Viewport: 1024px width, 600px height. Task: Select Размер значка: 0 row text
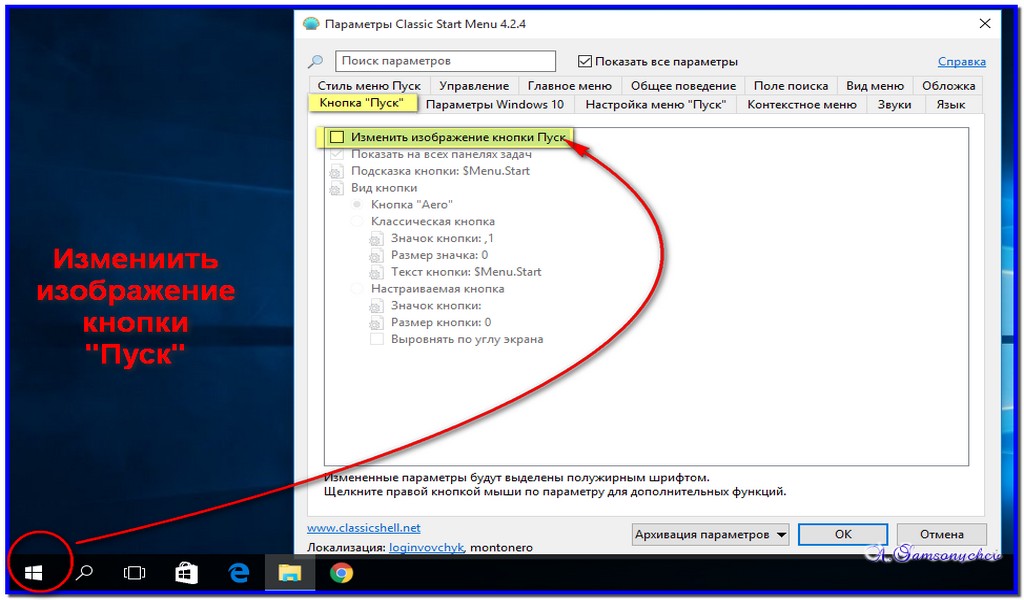pos(439,255)
